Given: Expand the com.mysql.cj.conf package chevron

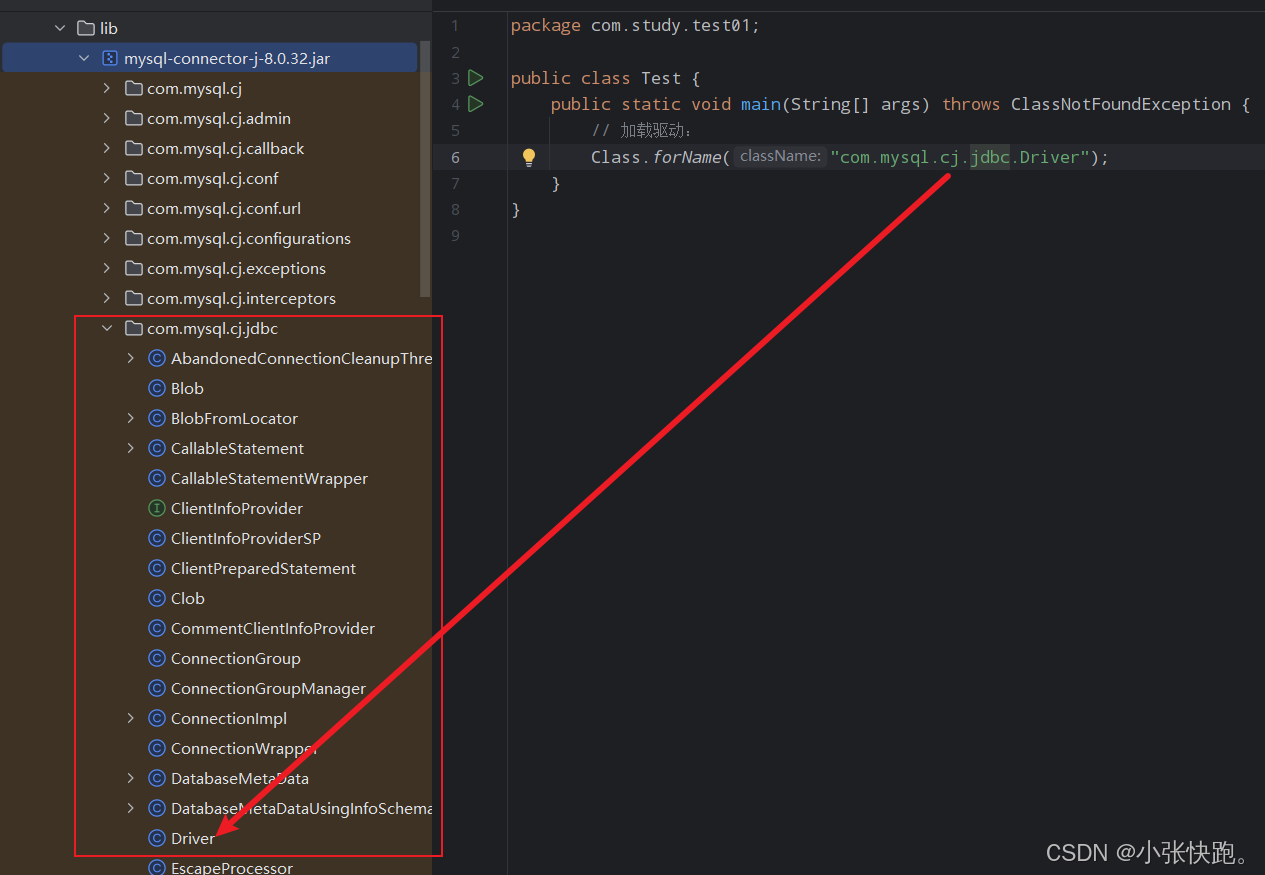Looking at the screenshot, I should coord(107,178).
